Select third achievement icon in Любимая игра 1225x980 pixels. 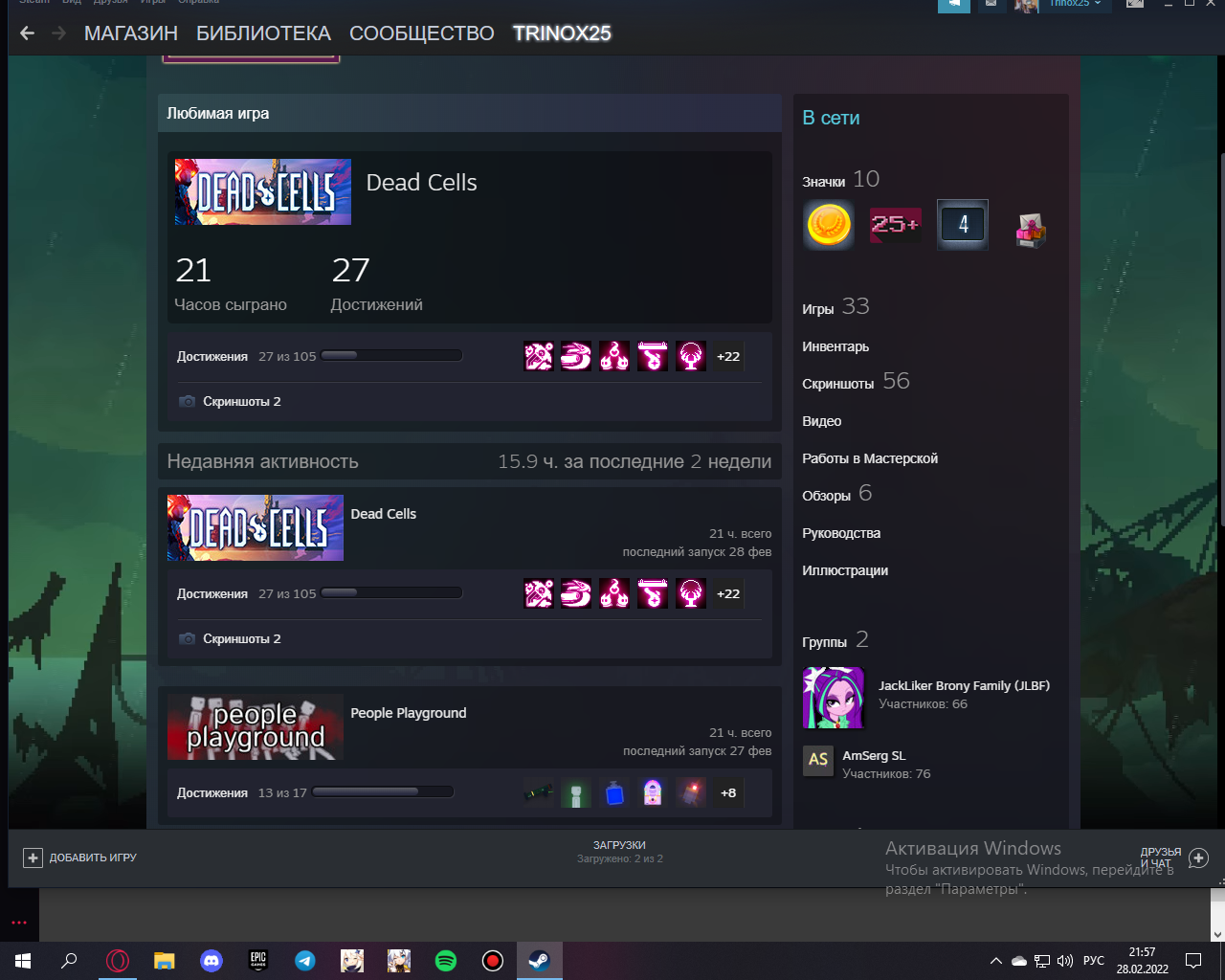click(614, 356)
